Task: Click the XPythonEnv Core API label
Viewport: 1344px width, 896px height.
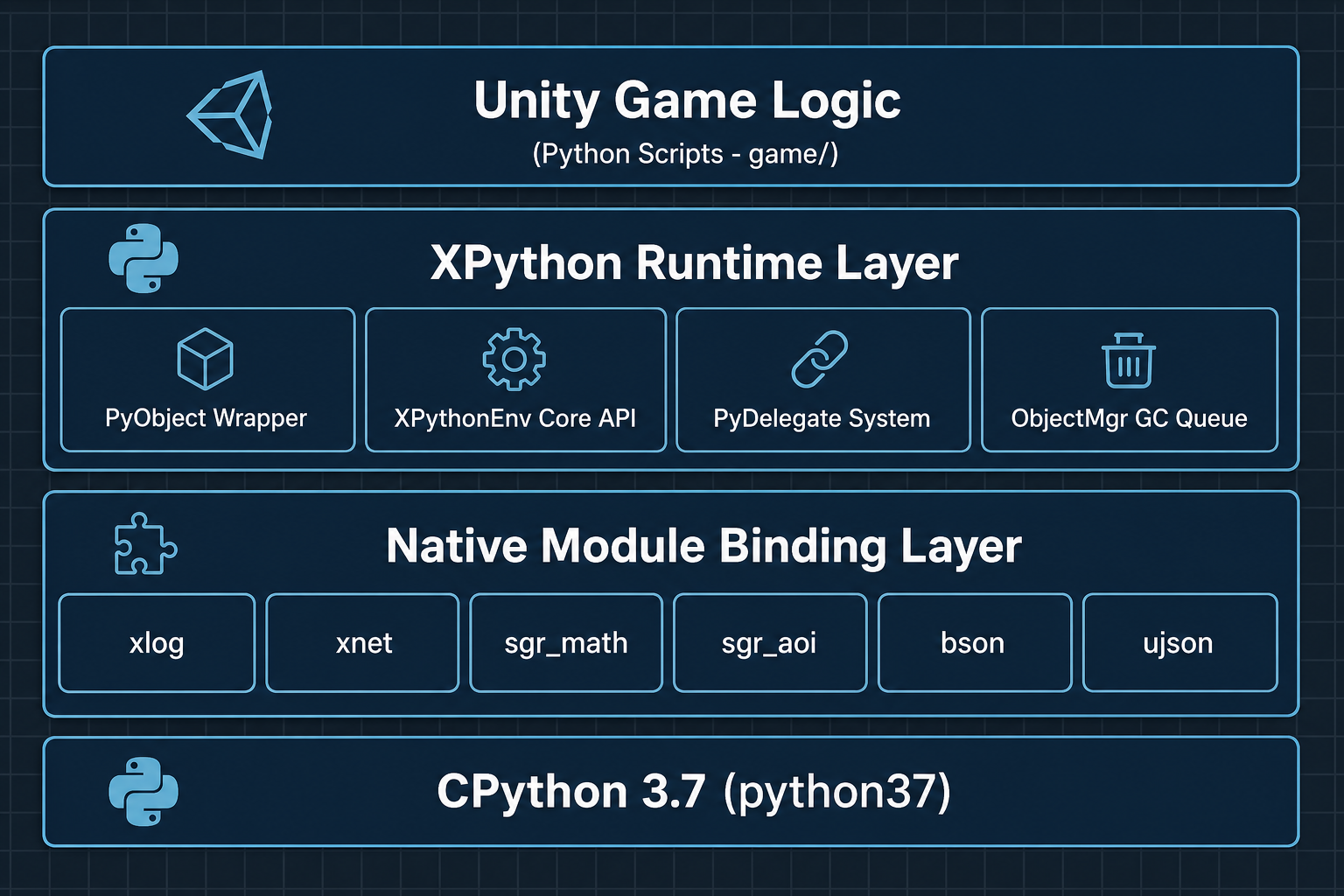Action: 515,418
